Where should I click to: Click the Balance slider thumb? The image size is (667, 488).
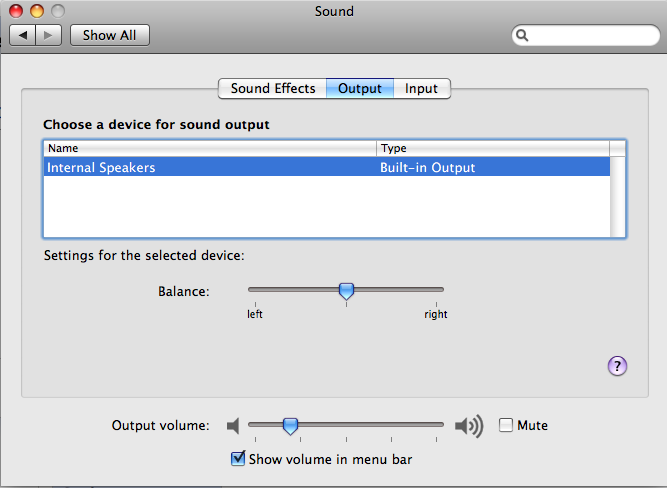click(x=346, y=291)
